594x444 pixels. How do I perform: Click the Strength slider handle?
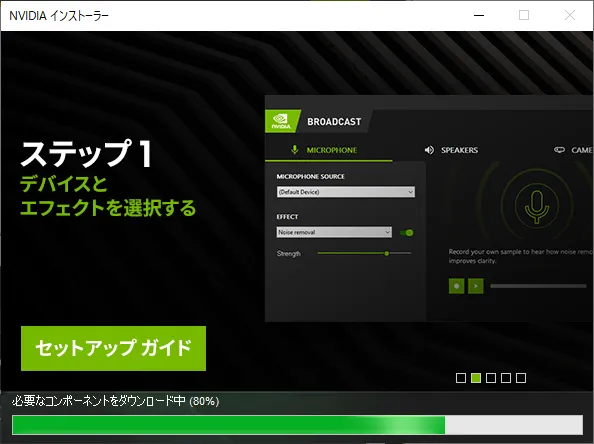(x=387, y=253)
